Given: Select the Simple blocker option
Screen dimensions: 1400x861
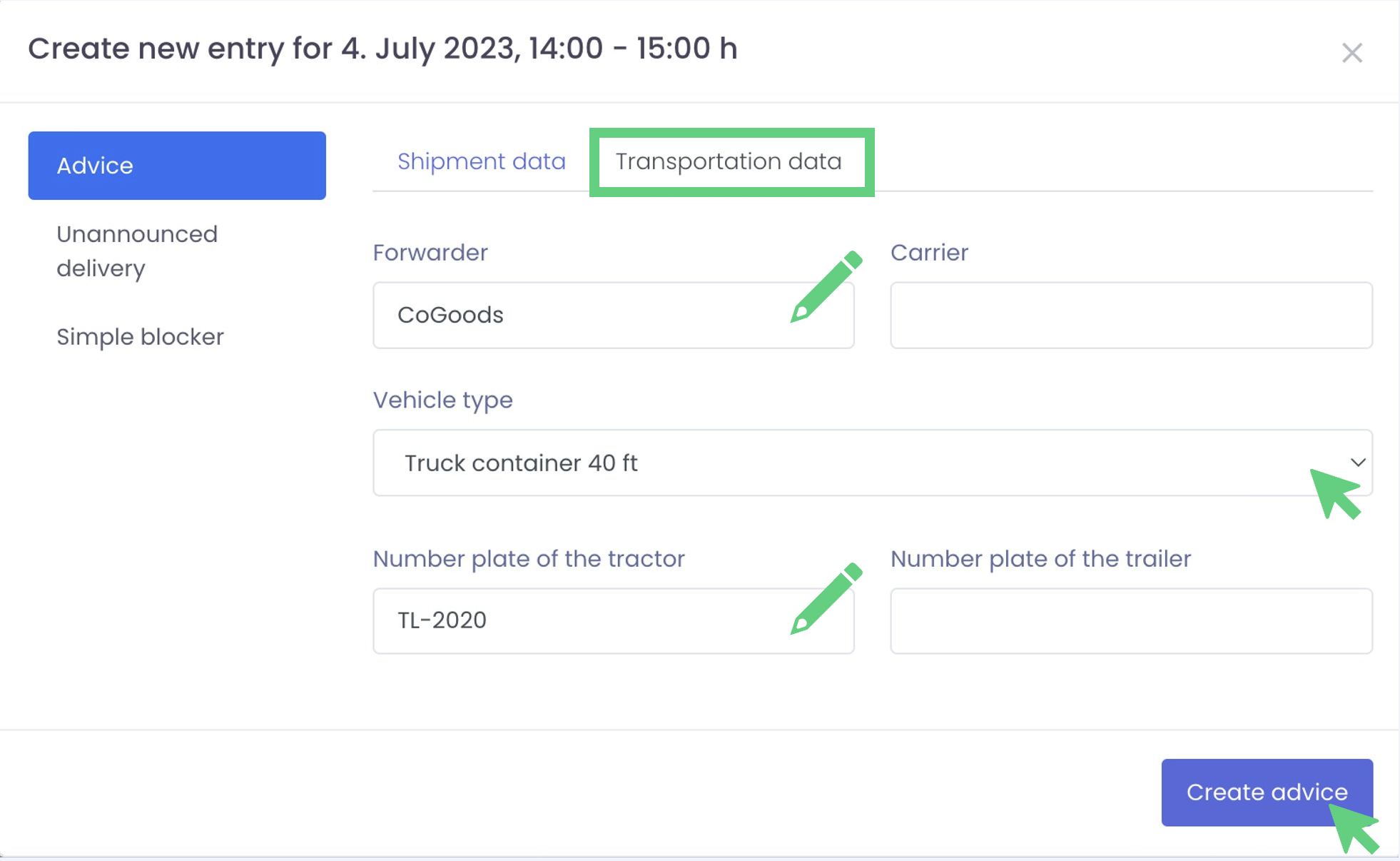Looking at the screenshot, I should tap(140, 337).
